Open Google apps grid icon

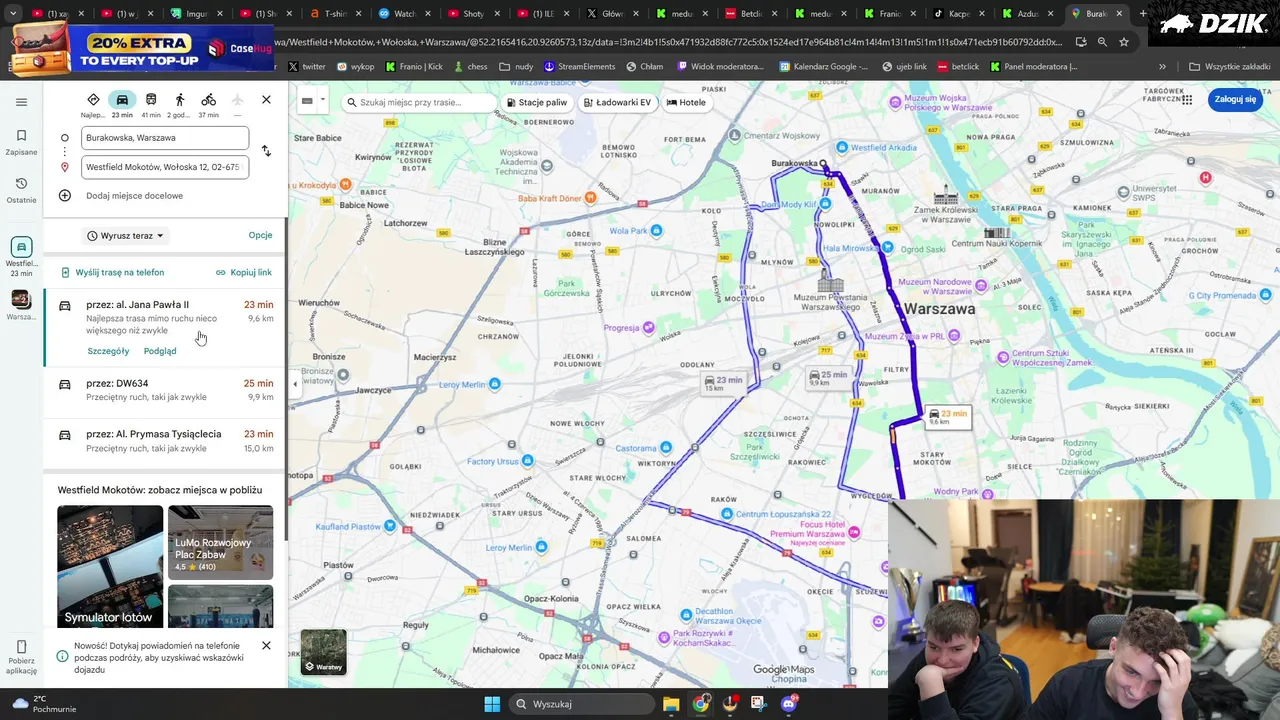[1187, 99]
